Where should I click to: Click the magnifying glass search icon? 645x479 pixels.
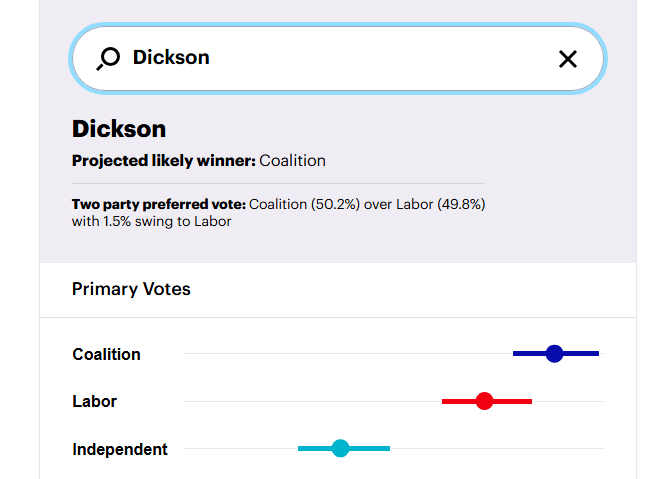108,59
